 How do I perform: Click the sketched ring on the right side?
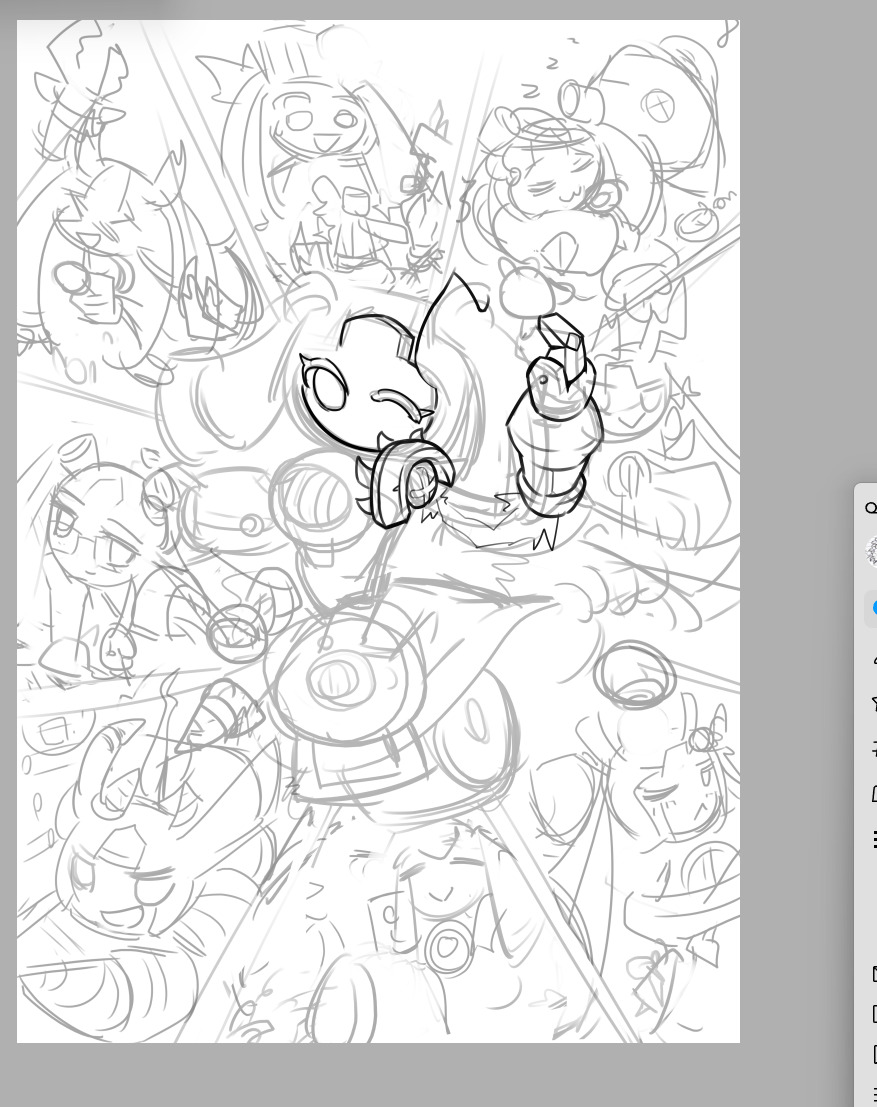point(634,675)
